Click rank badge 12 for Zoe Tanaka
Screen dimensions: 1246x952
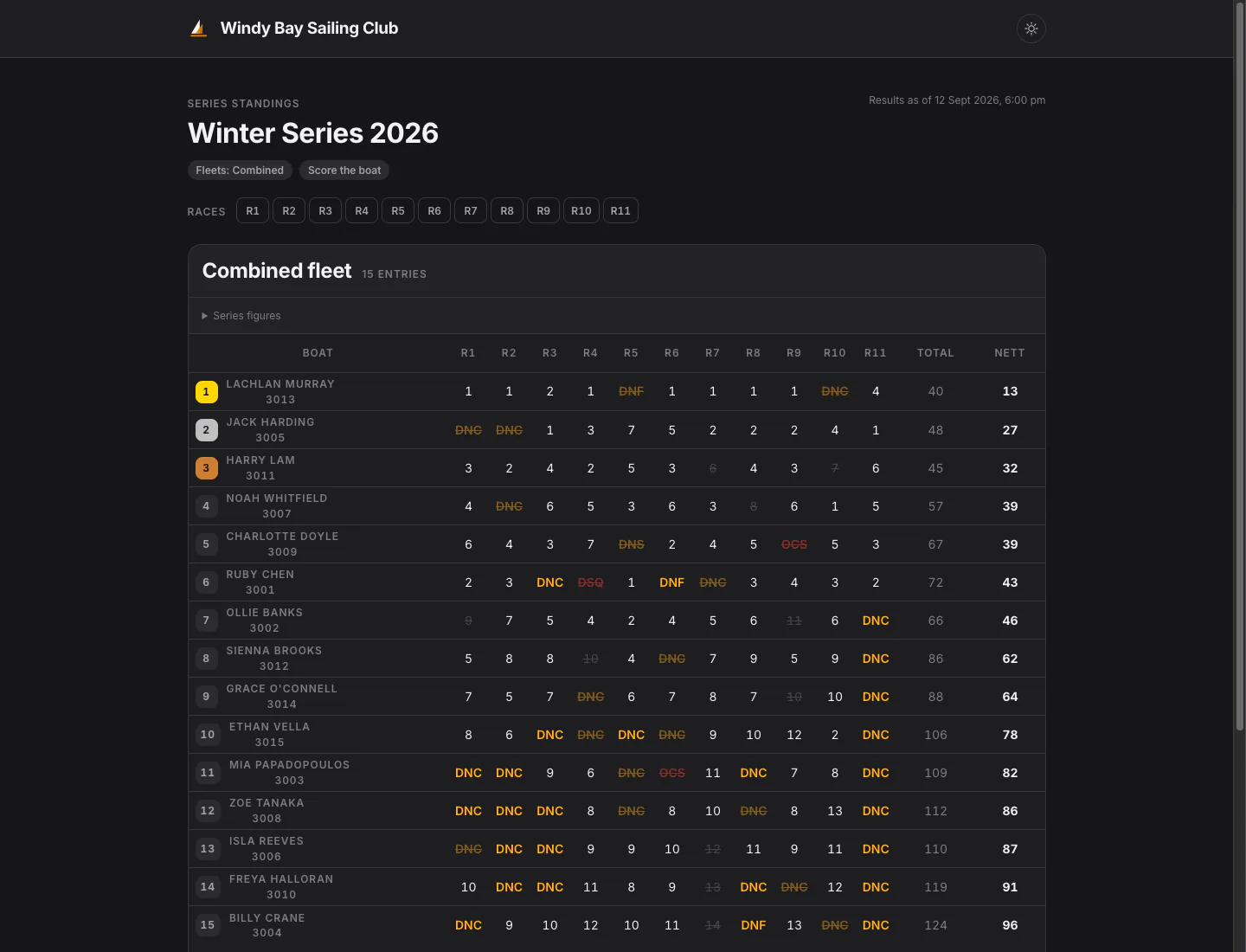208,811
